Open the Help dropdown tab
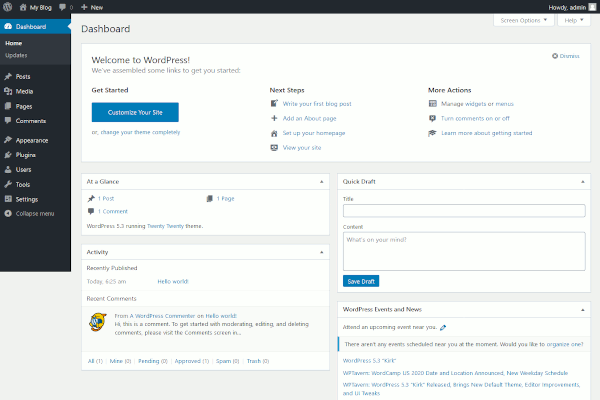This screenshot has width=600, height=400. (572, 20)
